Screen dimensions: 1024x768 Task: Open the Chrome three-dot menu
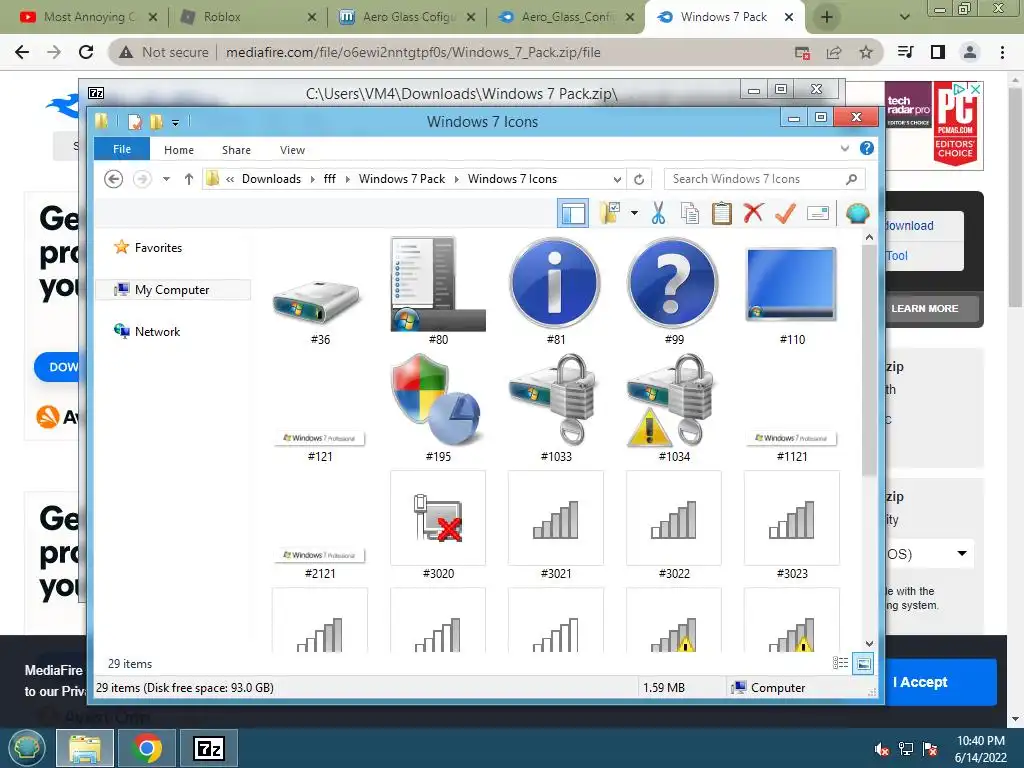pos(1002,52)
